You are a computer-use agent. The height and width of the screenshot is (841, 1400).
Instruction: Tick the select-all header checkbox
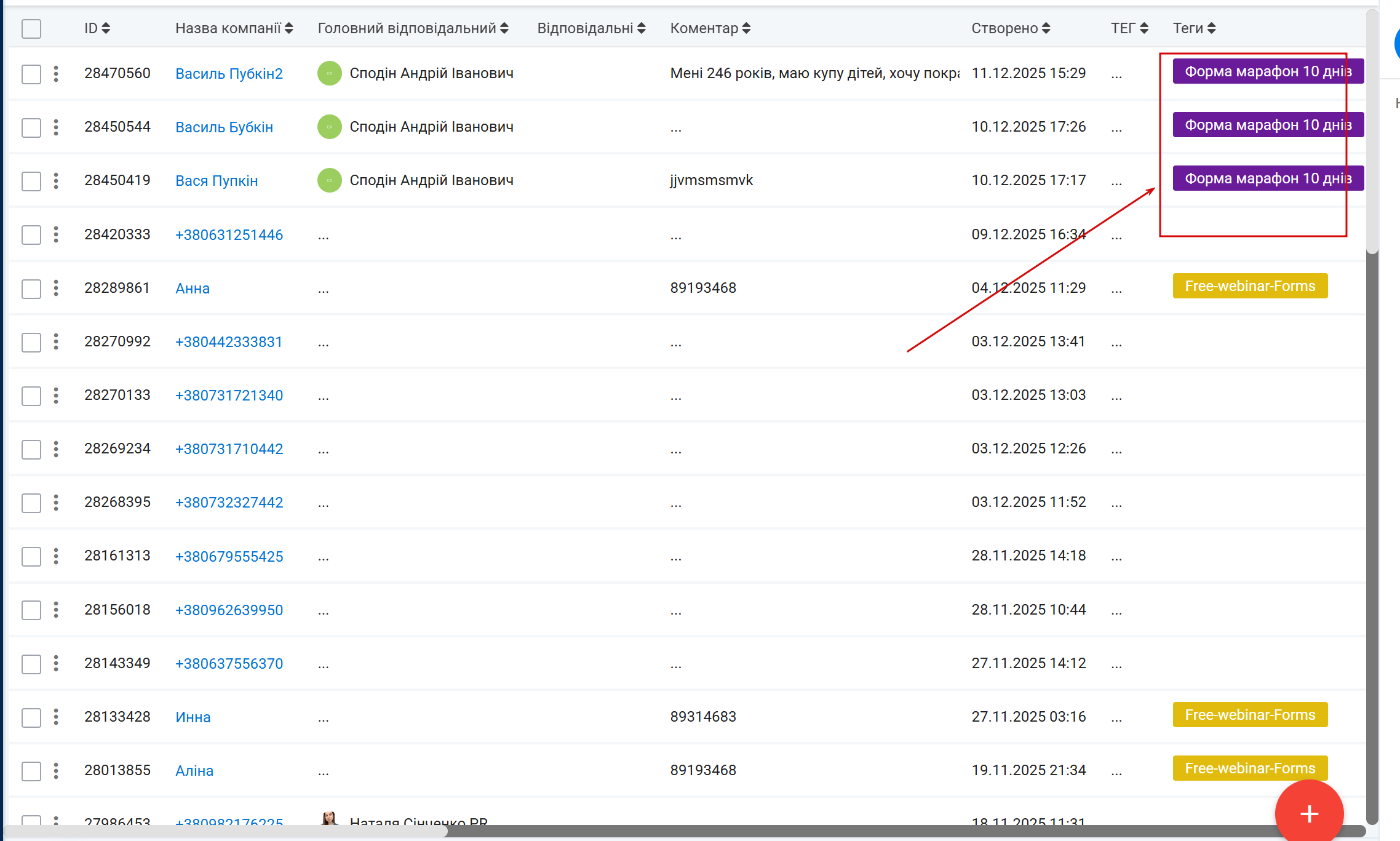31,28
